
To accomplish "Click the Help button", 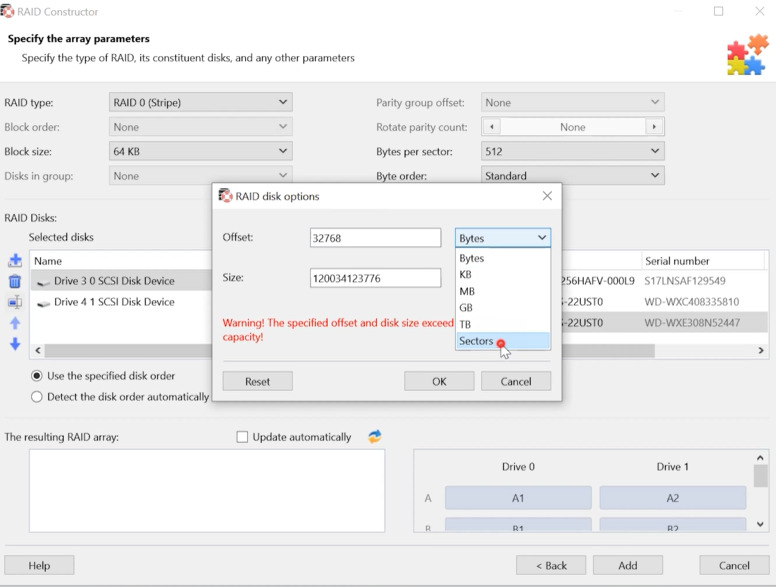I will [x=39, y=565].
